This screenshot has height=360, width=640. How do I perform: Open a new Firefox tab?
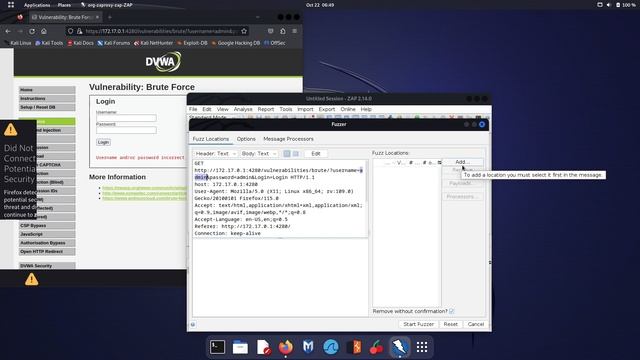[x=109, y=17]
